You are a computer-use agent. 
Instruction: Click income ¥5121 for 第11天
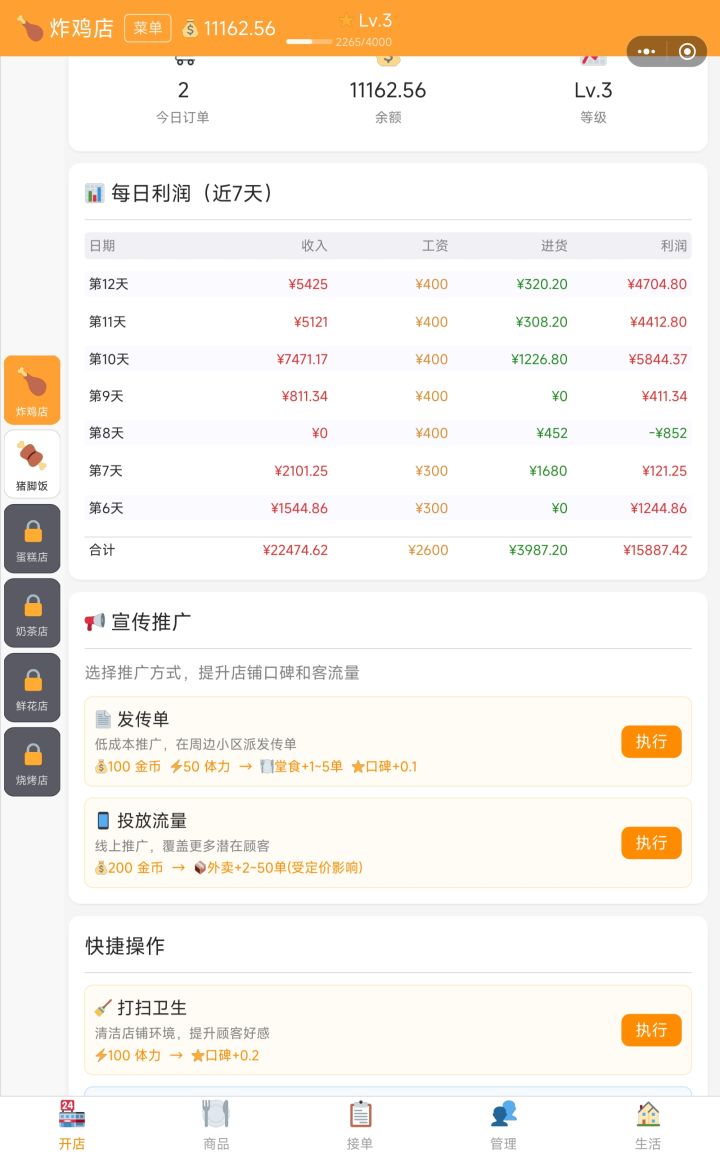[x=311, y=322]
